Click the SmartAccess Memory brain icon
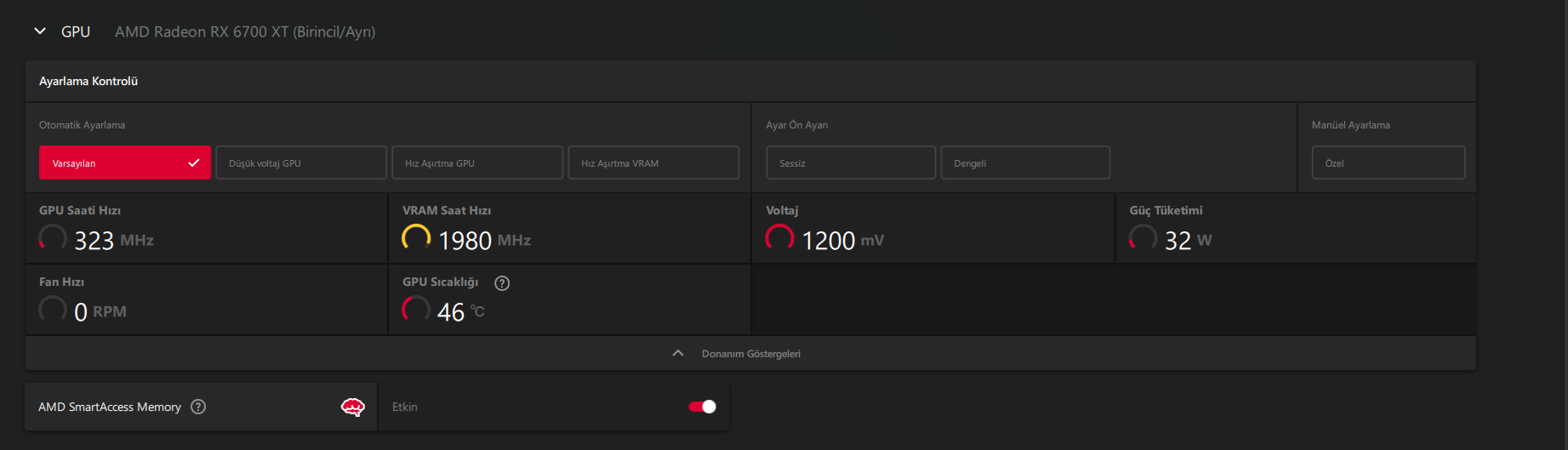The height and width of the screenshot is (450, 1568). [352, 407]
